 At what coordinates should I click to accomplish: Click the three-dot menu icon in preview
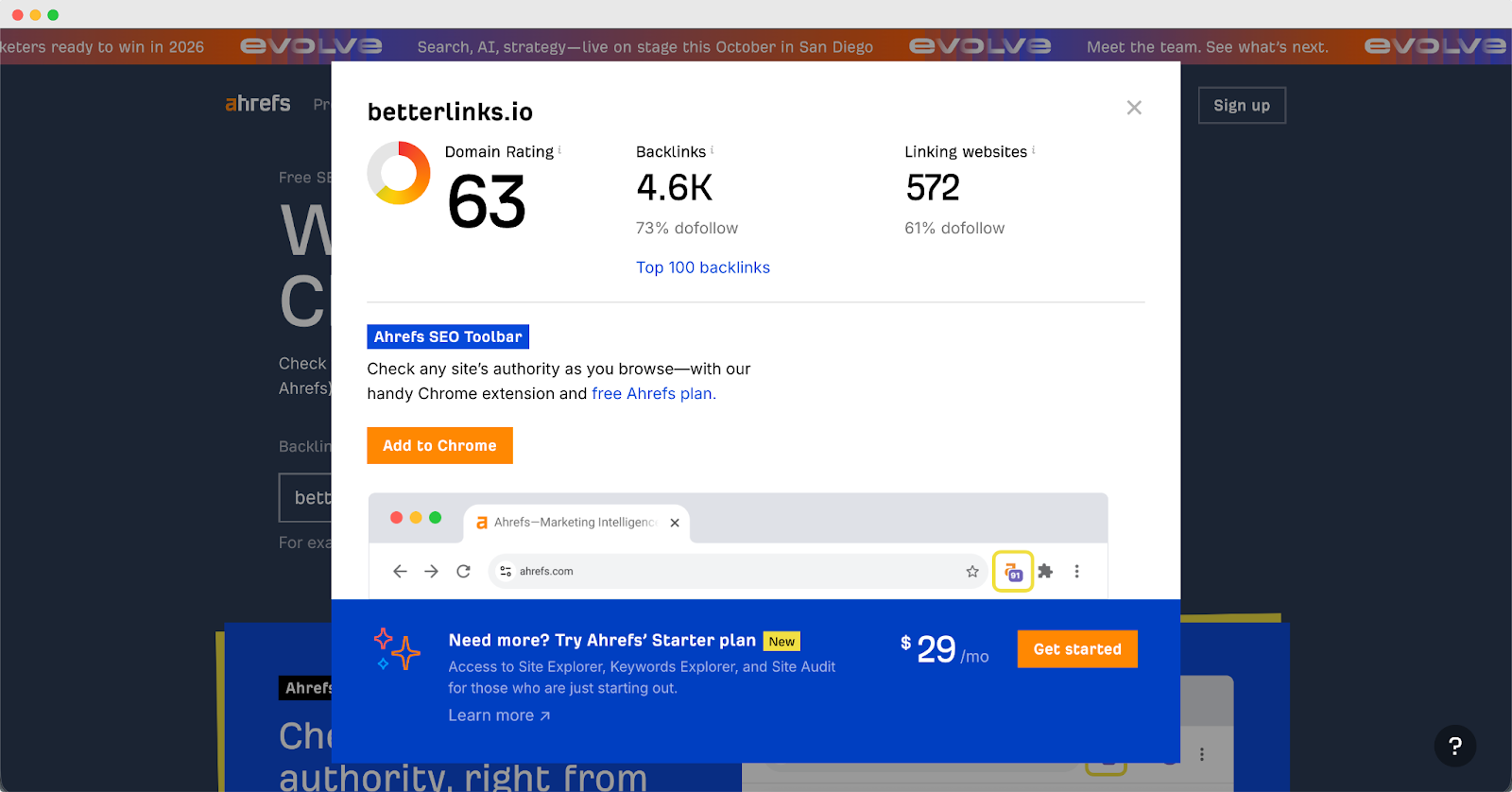coord(1076,571)
